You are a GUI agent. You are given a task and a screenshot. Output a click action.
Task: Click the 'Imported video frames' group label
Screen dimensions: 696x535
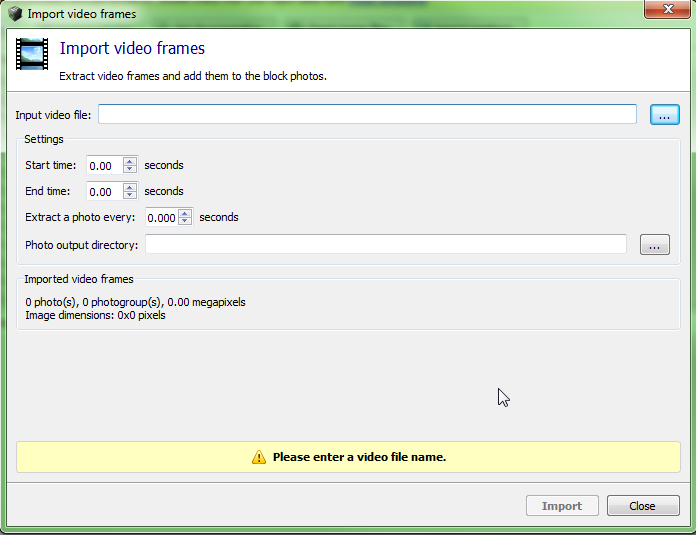[79, 279]
